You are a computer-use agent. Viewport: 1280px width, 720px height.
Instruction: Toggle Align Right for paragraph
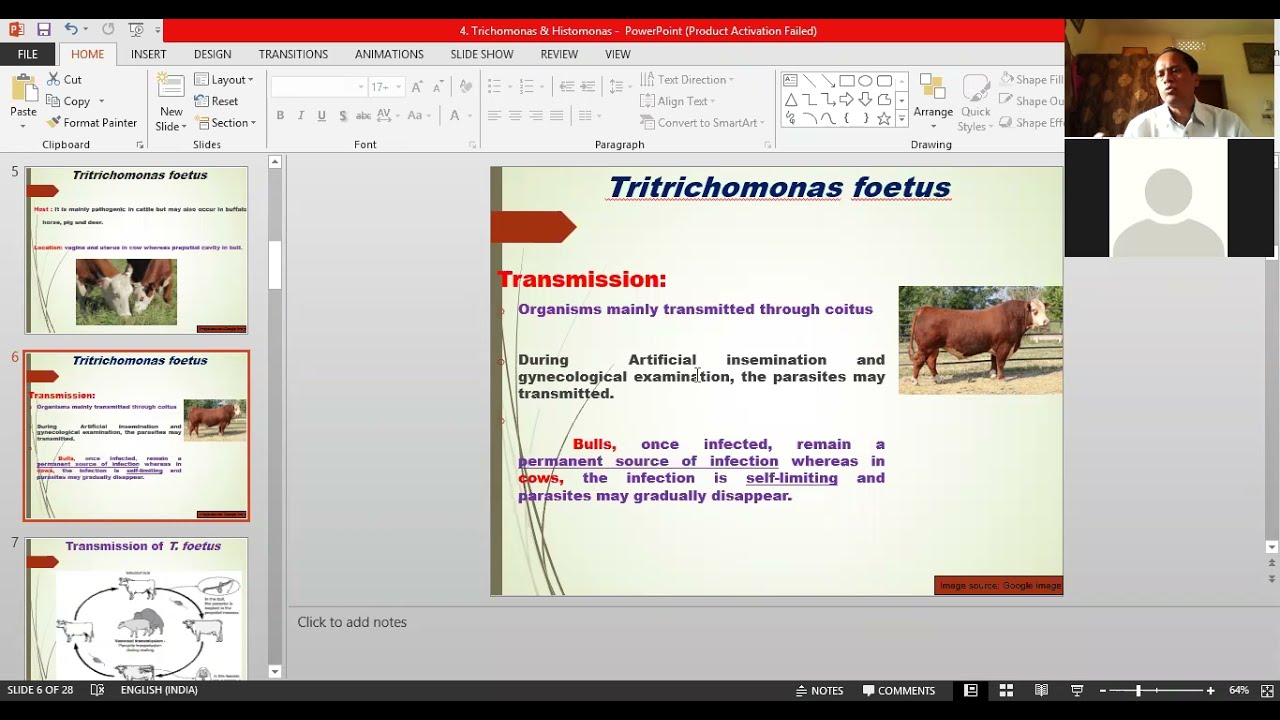pos(536,116)
